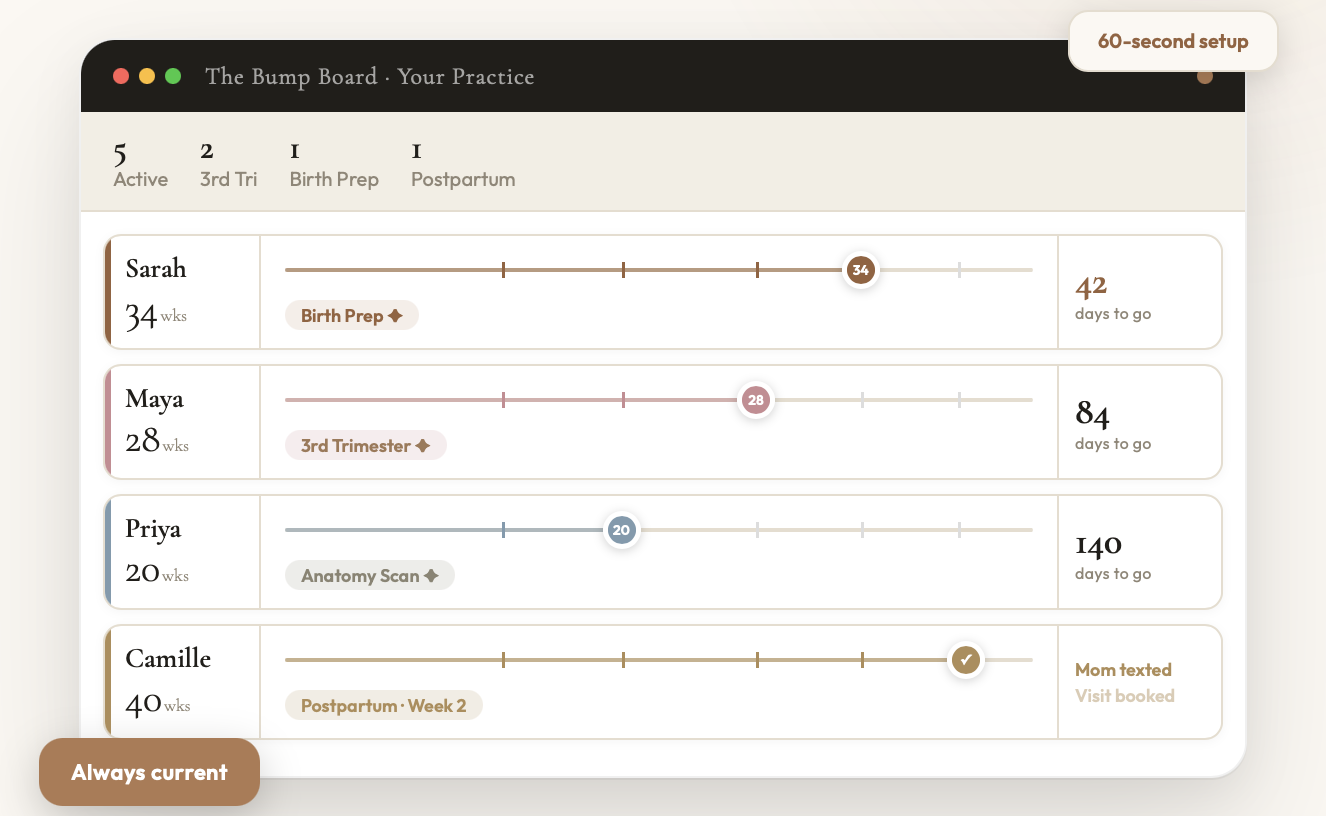Screen dimensions: 1326x816
Task: Select the Birth Prep stat in header
Action: click(334, 165)
